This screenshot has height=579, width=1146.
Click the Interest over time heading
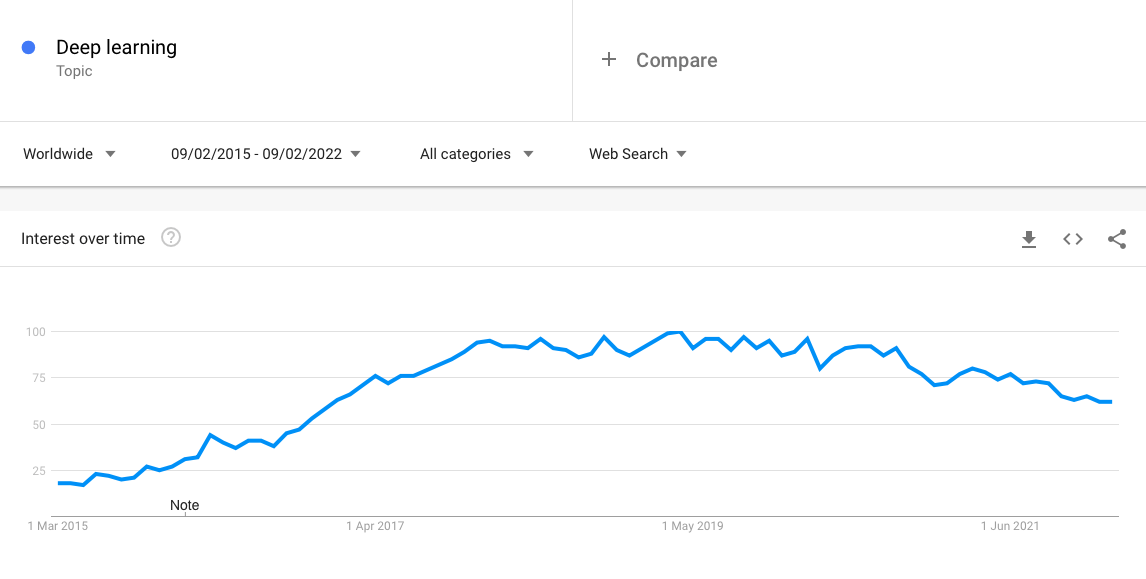pyautogui.click(x=83, y=239)
